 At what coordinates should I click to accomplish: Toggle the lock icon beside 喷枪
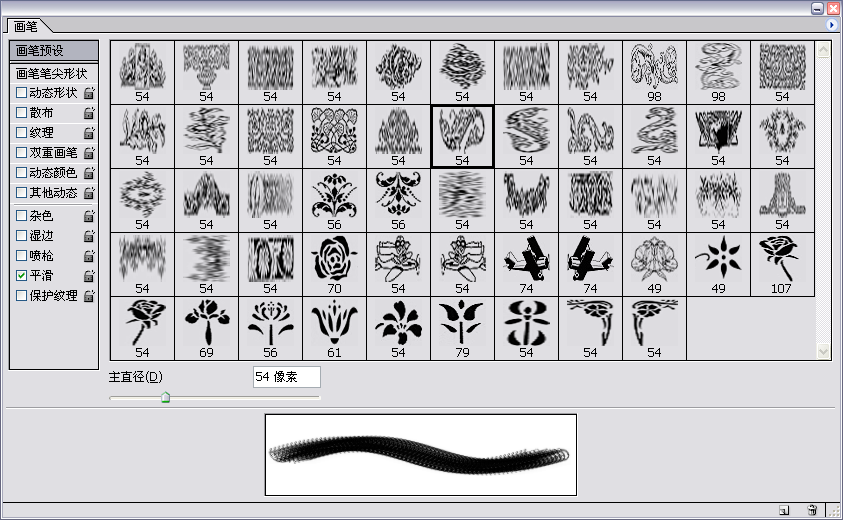(x=89, y=256)
